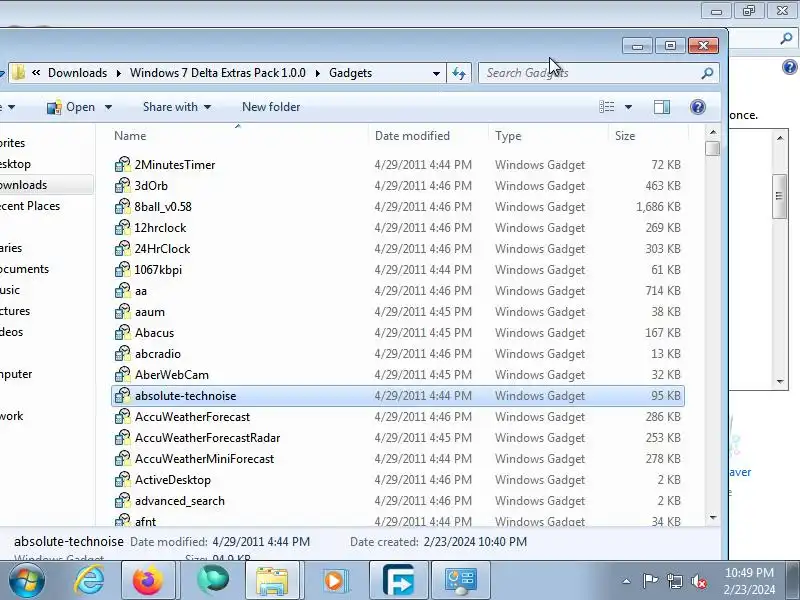Click the abcradio gadget file icon
Image resolution: width=800 pixels, height=600 pixels.
click(x=122, y=354)
